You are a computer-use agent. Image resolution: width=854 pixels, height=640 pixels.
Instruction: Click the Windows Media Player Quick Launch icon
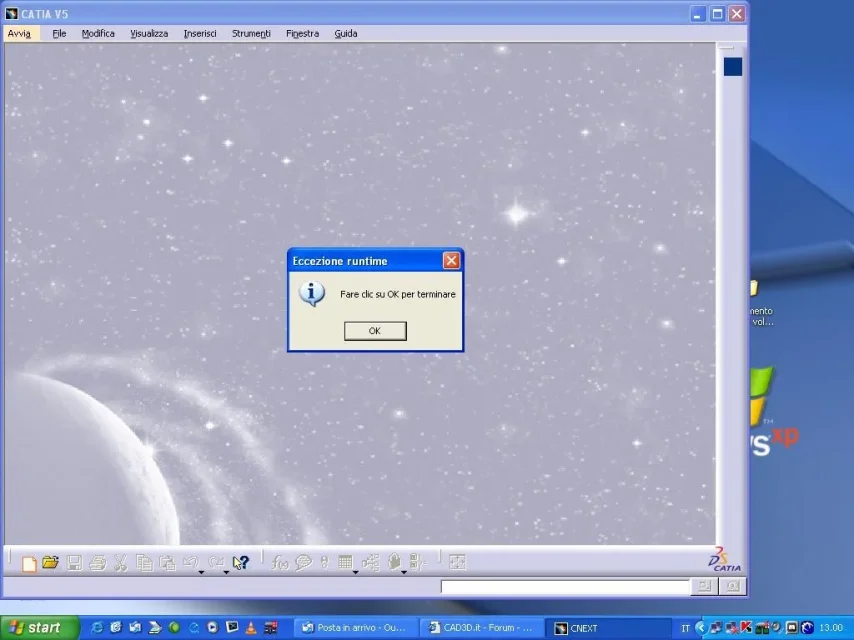[x=212, y=627]
